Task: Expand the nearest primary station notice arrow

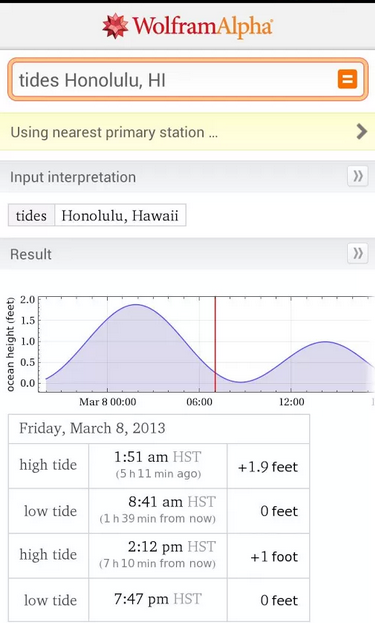Action: pos(361,132)
